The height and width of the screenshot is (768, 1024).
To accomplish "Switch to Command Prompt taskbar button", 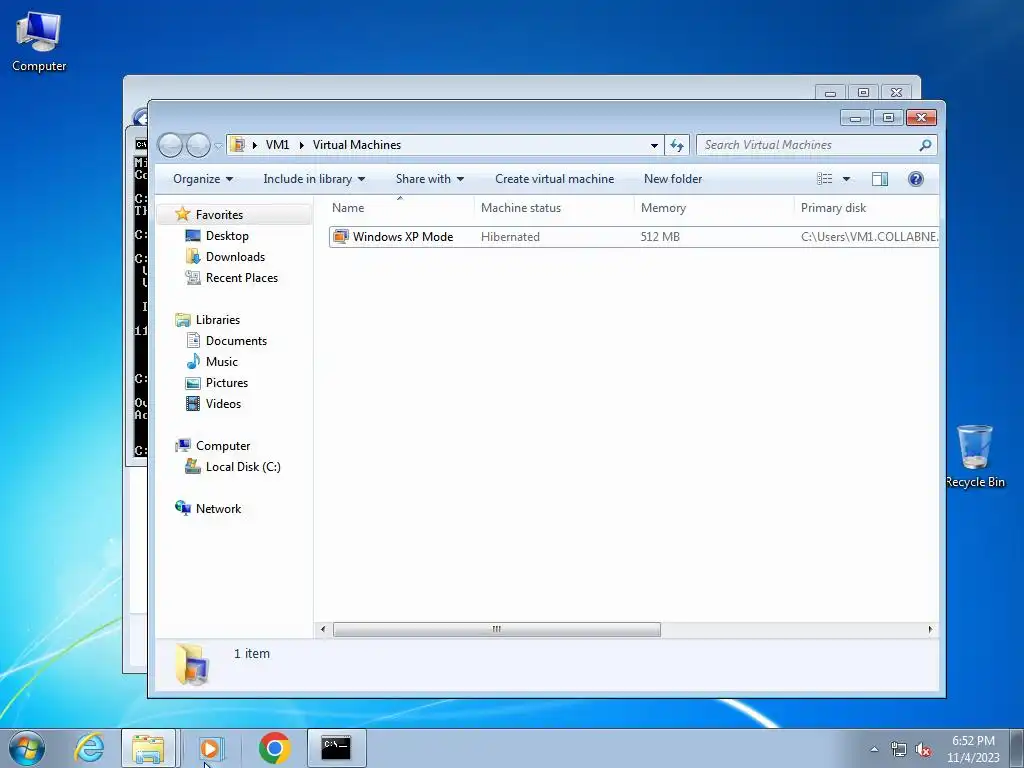I will (x=336, y=748).
